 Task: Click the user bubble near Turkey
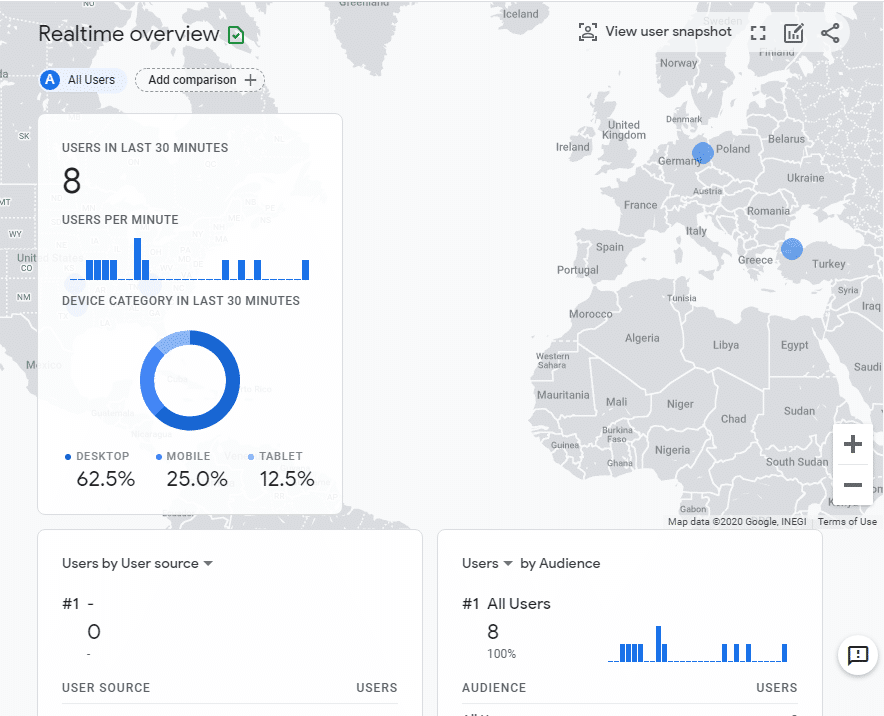pos(792,249)
